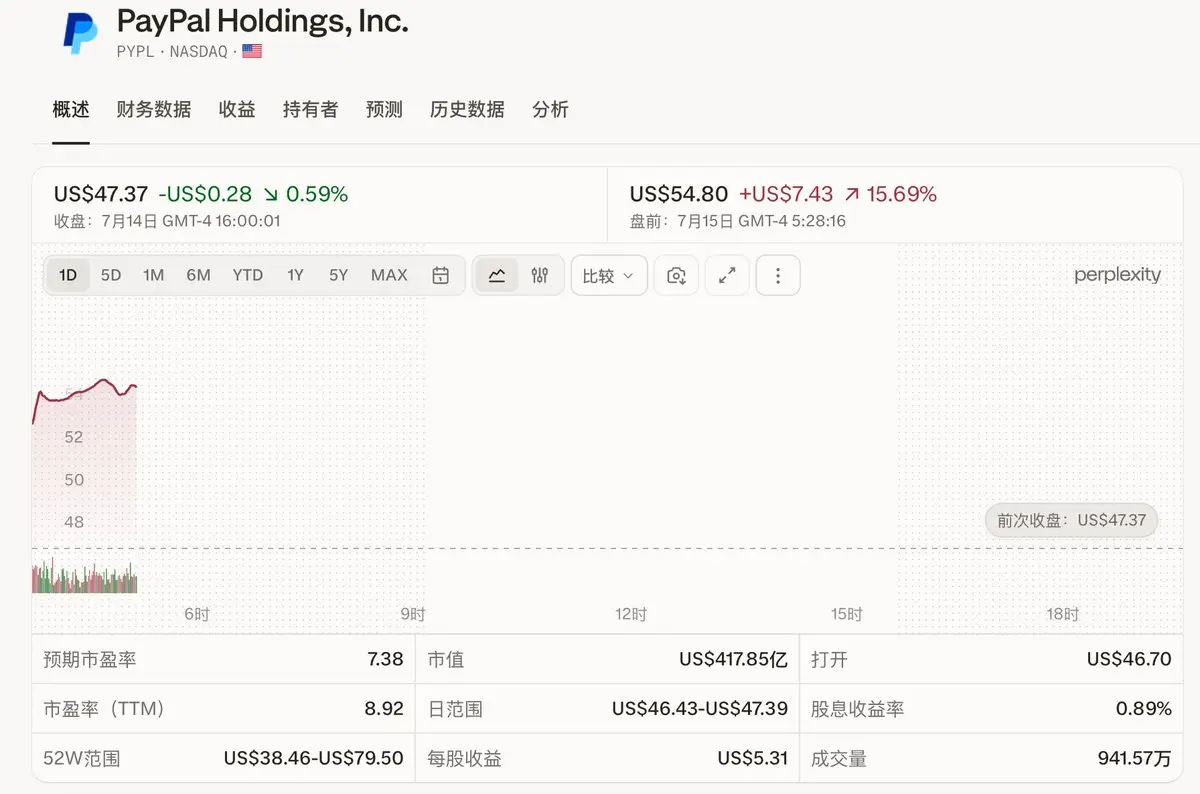
Task: Select the line chart view icon
Action: click(497, 275)
